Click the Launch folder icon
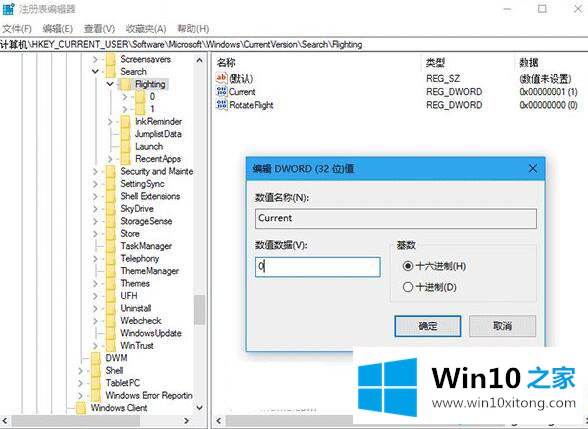Image resolution: width=588 pixels, height=429 pixels. pos(125,146)
